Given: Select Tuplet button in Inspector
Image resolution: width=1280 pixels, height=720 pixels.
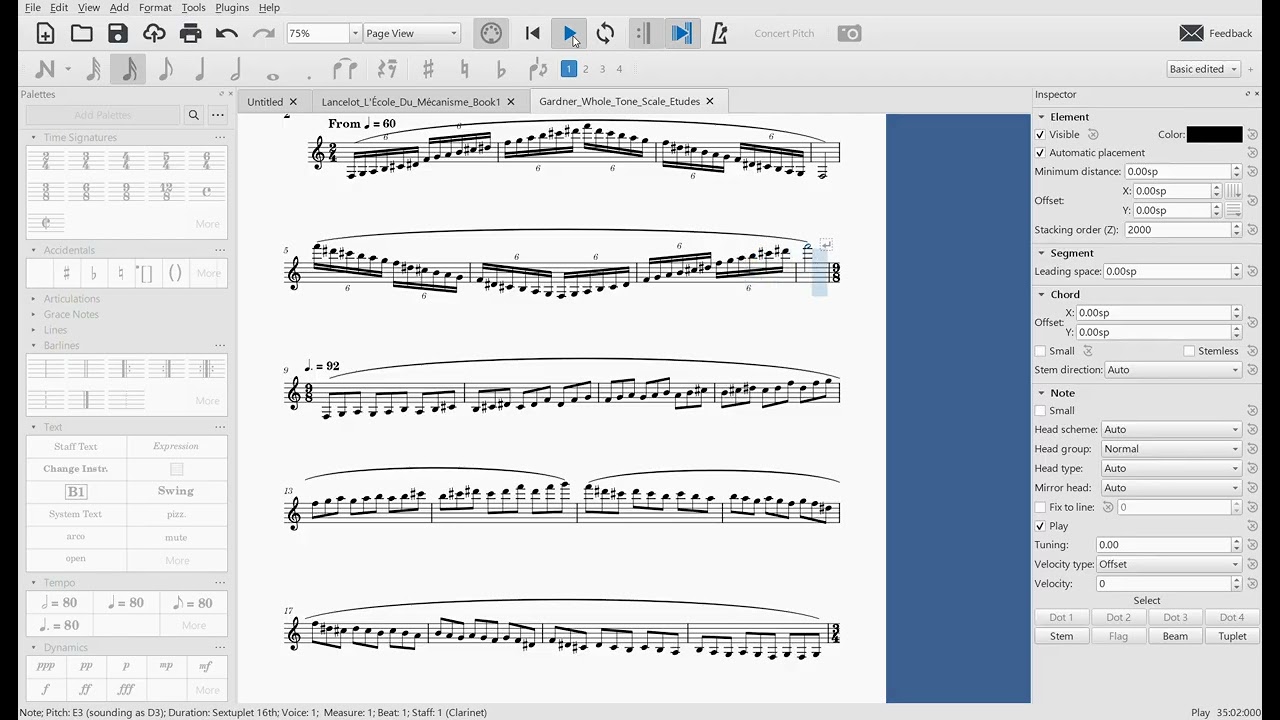Looking at the screenshot, I should pyautogui.click(x=1232, y=637).
